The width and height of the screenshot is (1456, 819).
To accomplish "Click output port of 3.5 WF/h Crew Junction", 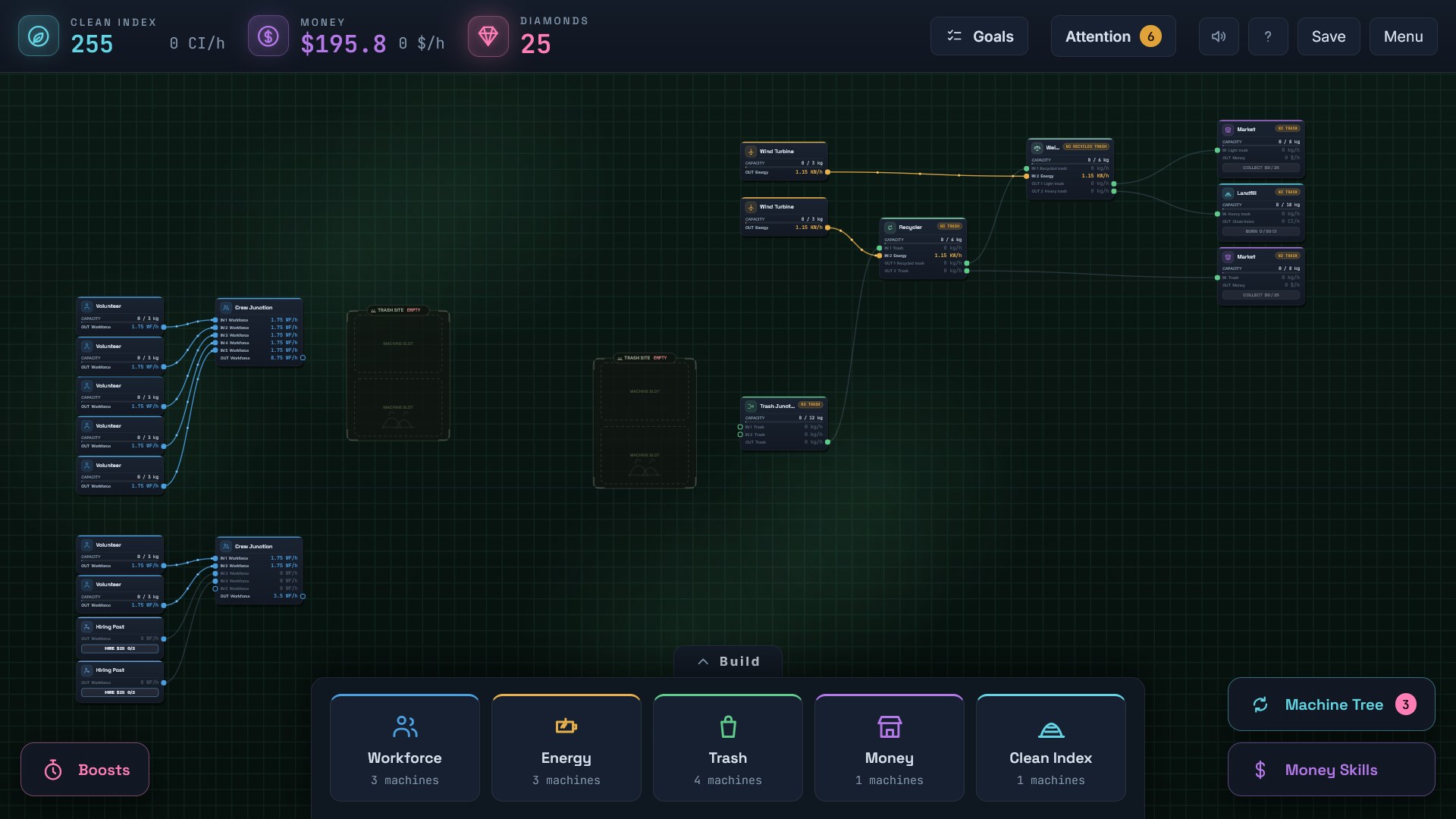I will click(303, 596).
